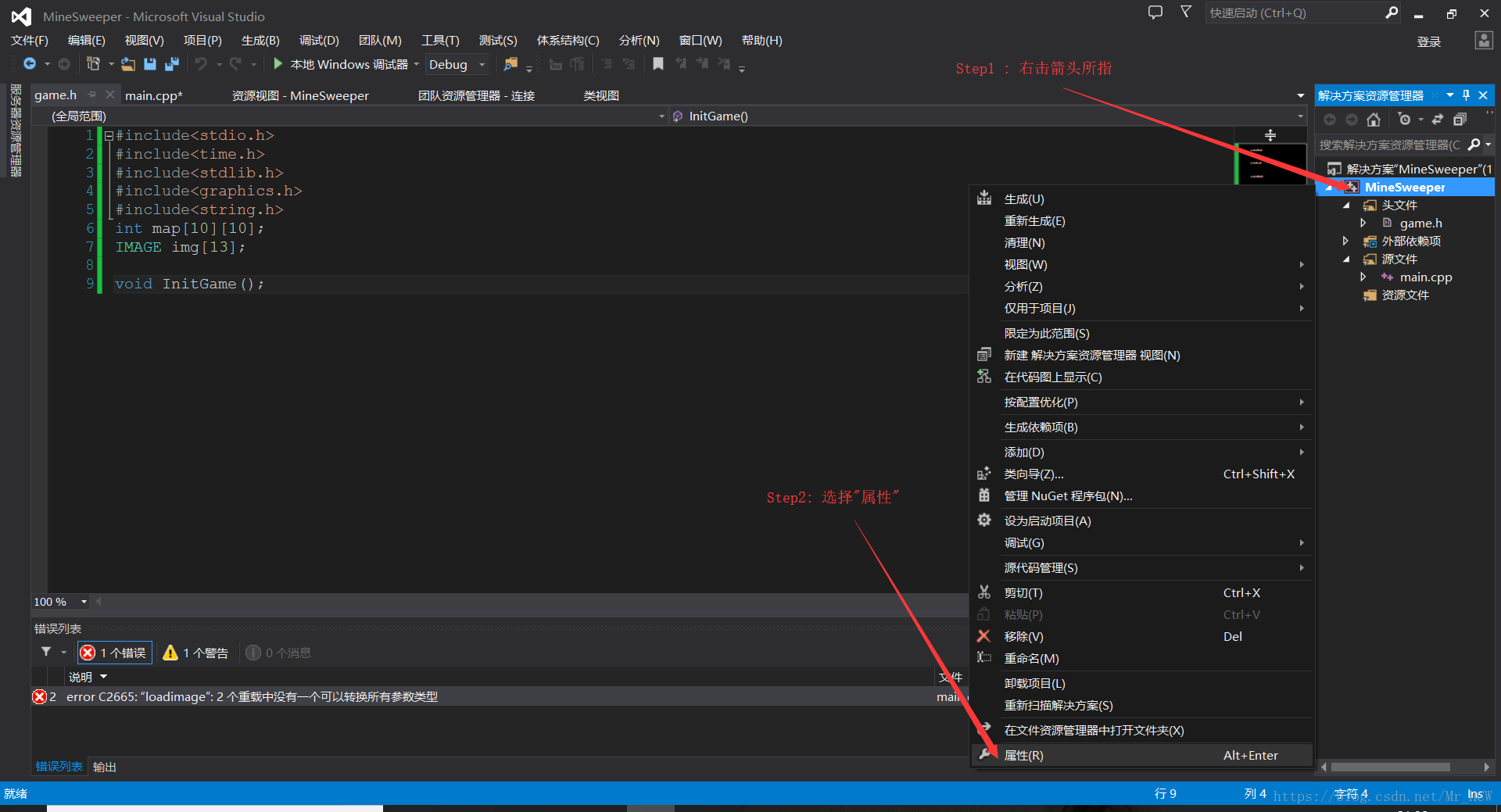Choose 管理 NuGet 程序包(N)... entry
Screen dimensions: 1501x812
(1142, 495)
